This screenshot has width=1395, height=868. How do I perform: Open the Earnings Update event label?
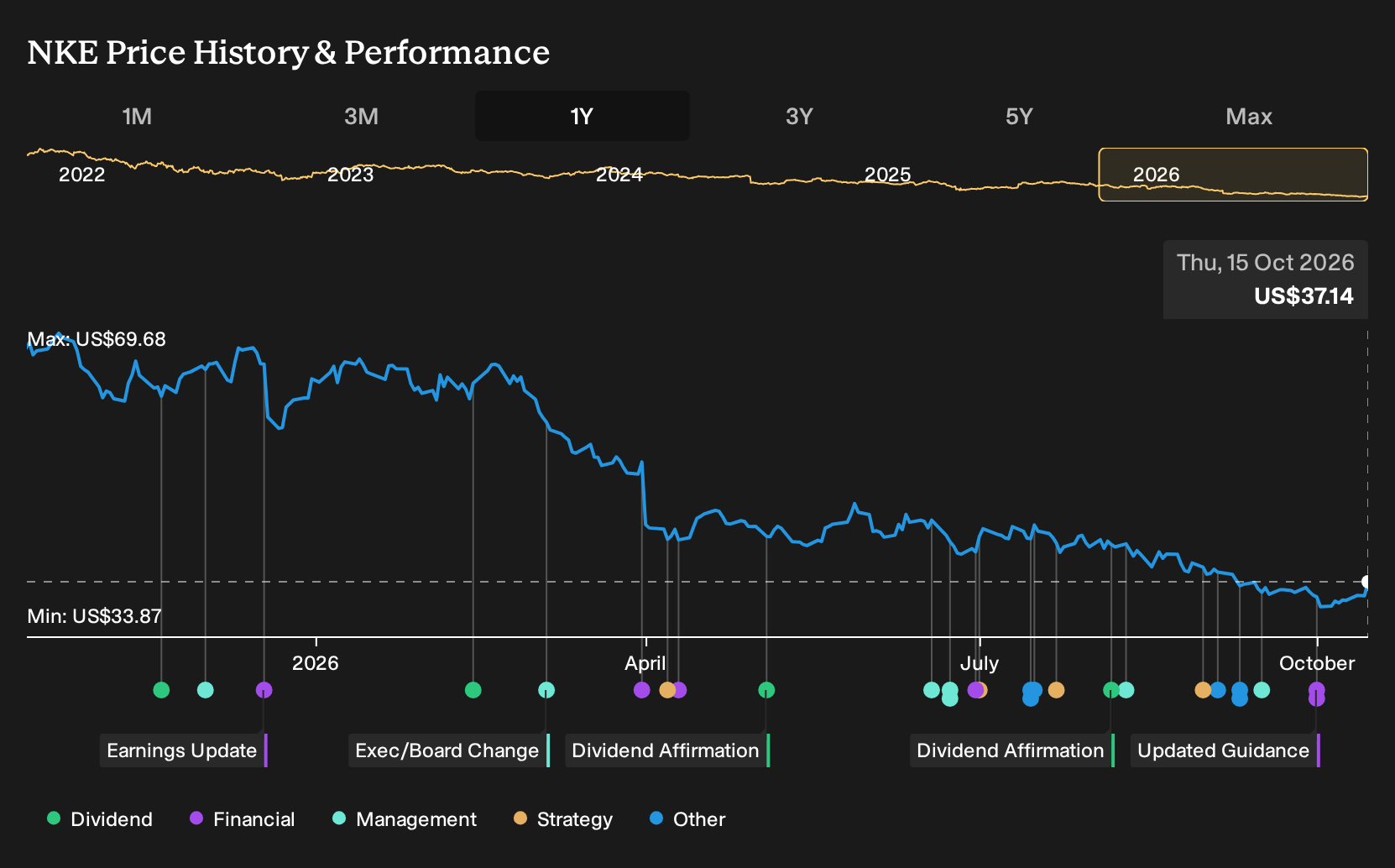coord(184,750)
